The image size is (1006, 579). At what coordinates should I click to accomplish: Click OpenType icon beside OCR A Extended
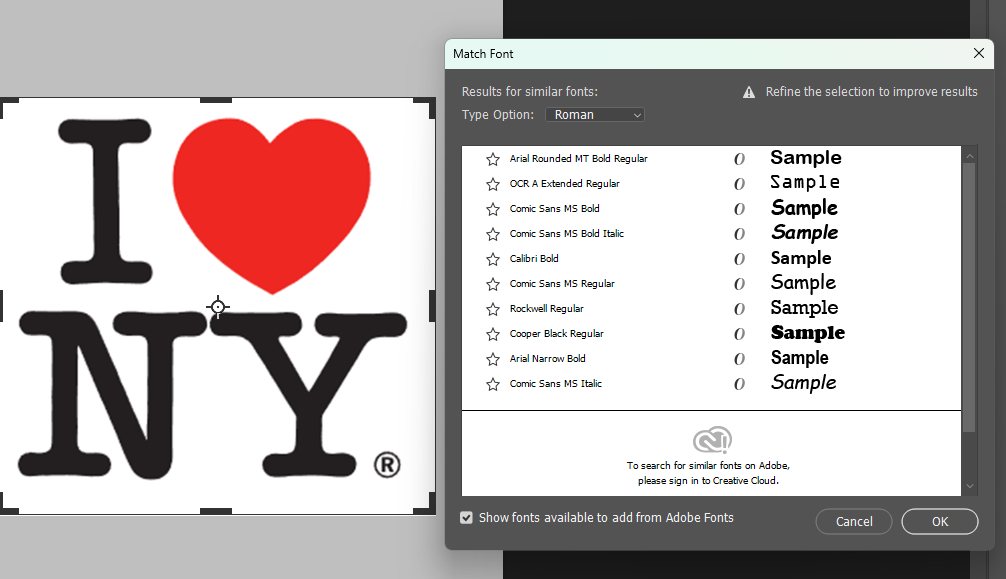[x=739, y=184]
